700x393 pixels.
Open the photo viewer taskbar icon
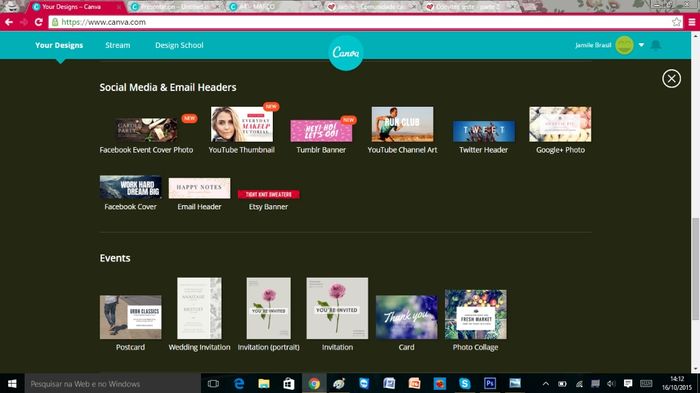click(x=515, y=384)
